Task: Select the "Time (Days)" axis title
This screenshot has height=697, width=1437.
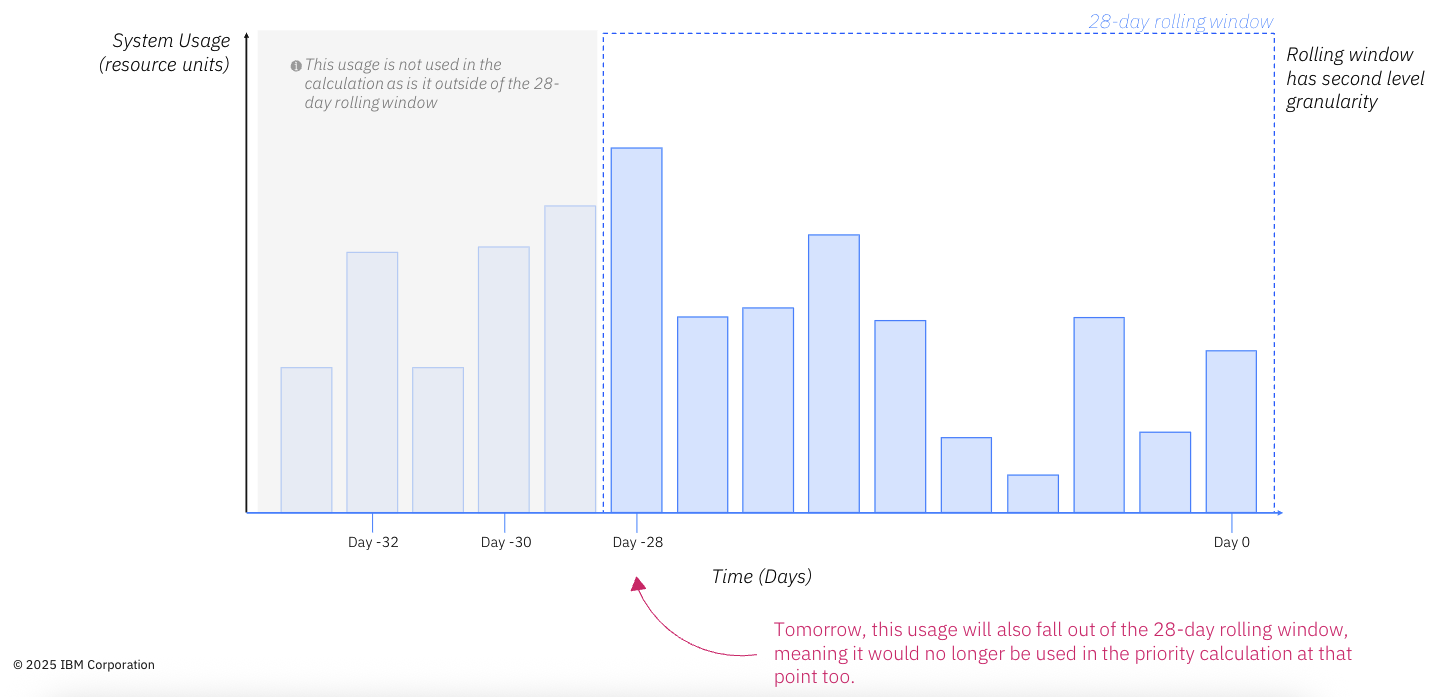Action: pyautogui.click(x=762, y=577)
